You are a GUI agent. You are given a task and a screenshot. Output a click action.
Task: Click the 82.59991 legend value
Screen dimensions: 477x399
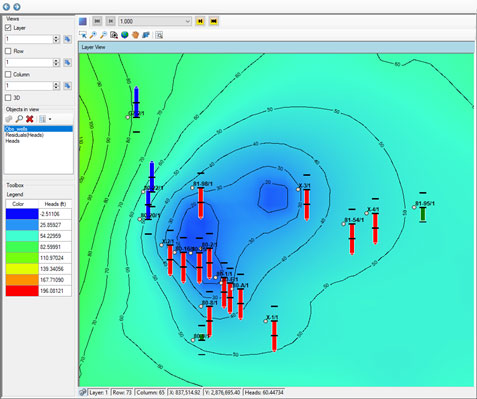[50, 247]
